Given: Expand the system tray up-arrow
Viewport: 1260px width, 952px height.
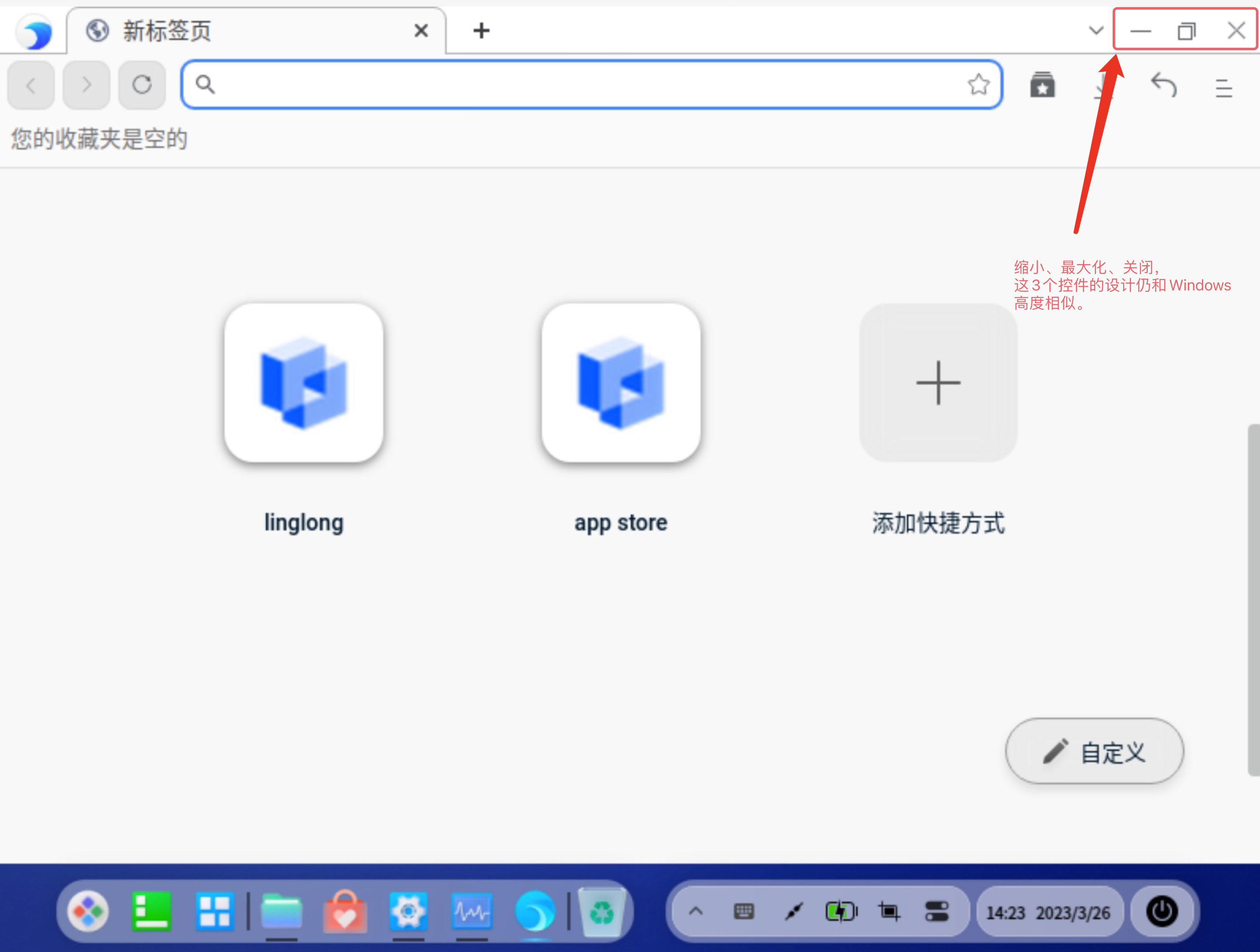Looking at the screenshot, I should (x=695, y=911).
